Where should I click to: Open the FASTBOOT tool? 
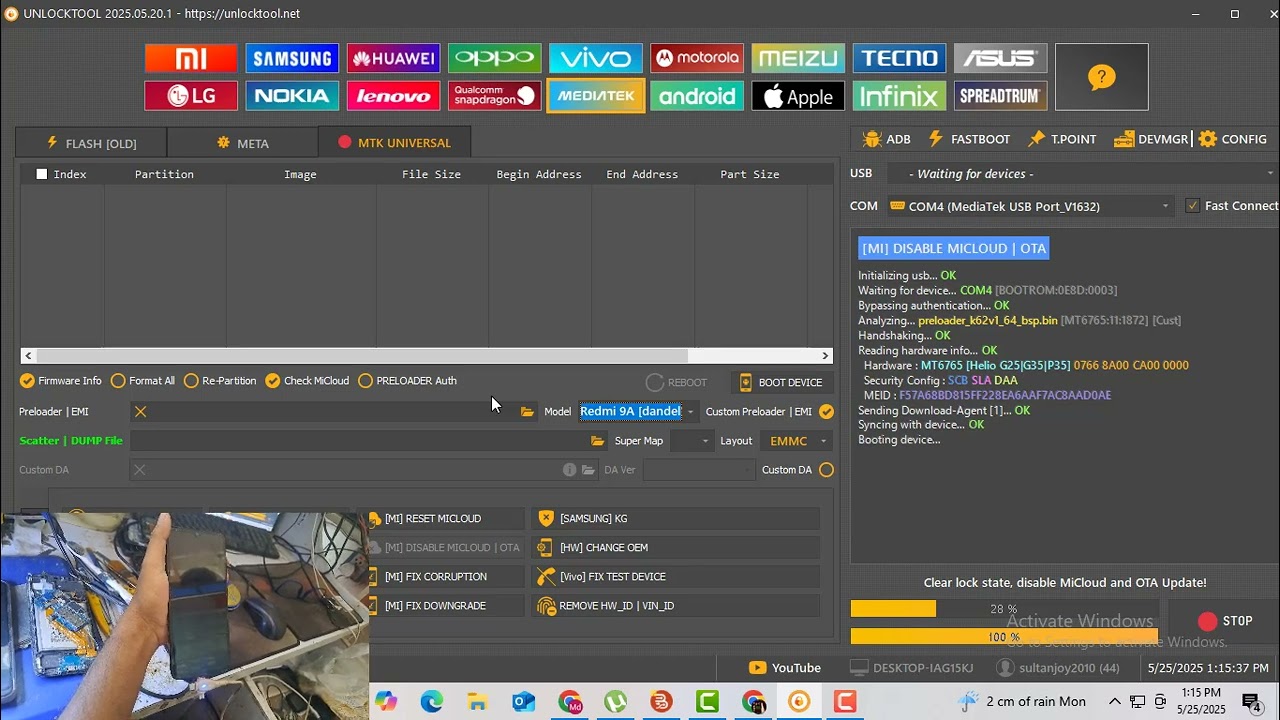coord(969,139)
